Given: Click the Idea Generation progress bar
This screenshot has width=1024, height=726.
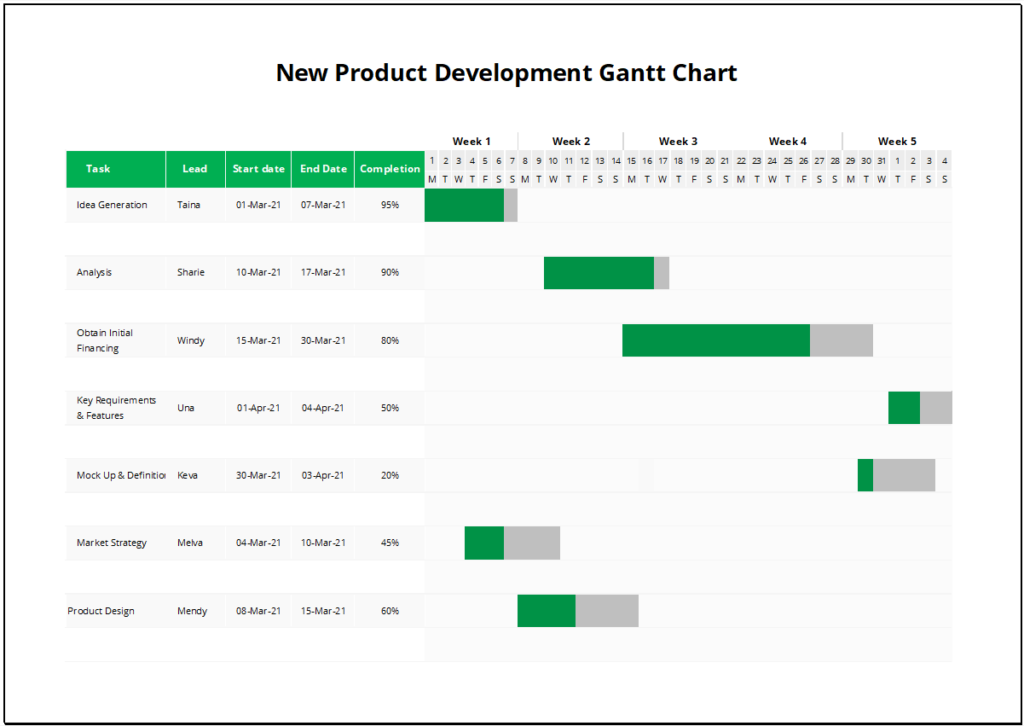Looking at the screenshot, I should click(463, 205).
